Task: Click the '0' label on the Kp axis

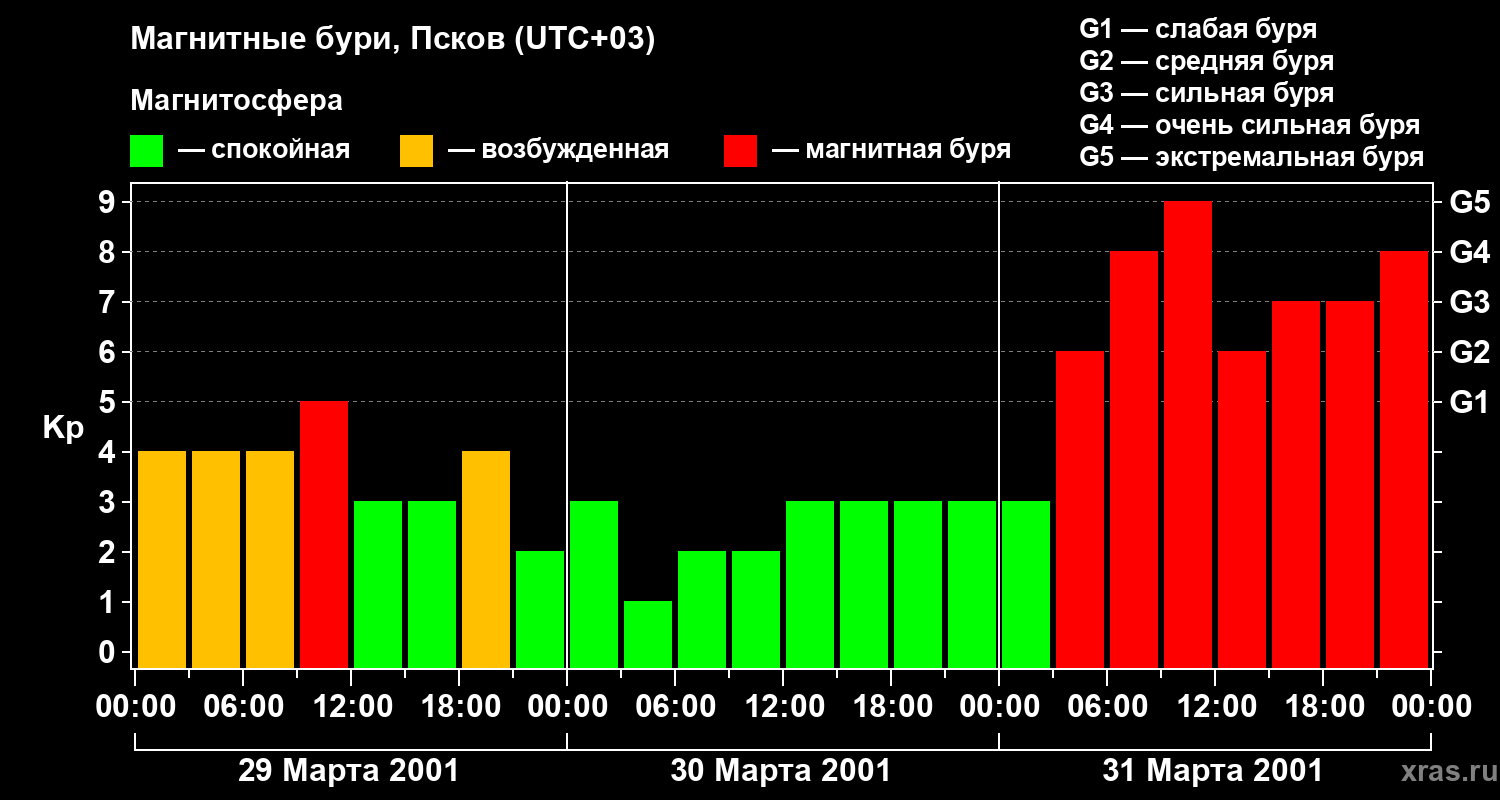Action: 109,652
